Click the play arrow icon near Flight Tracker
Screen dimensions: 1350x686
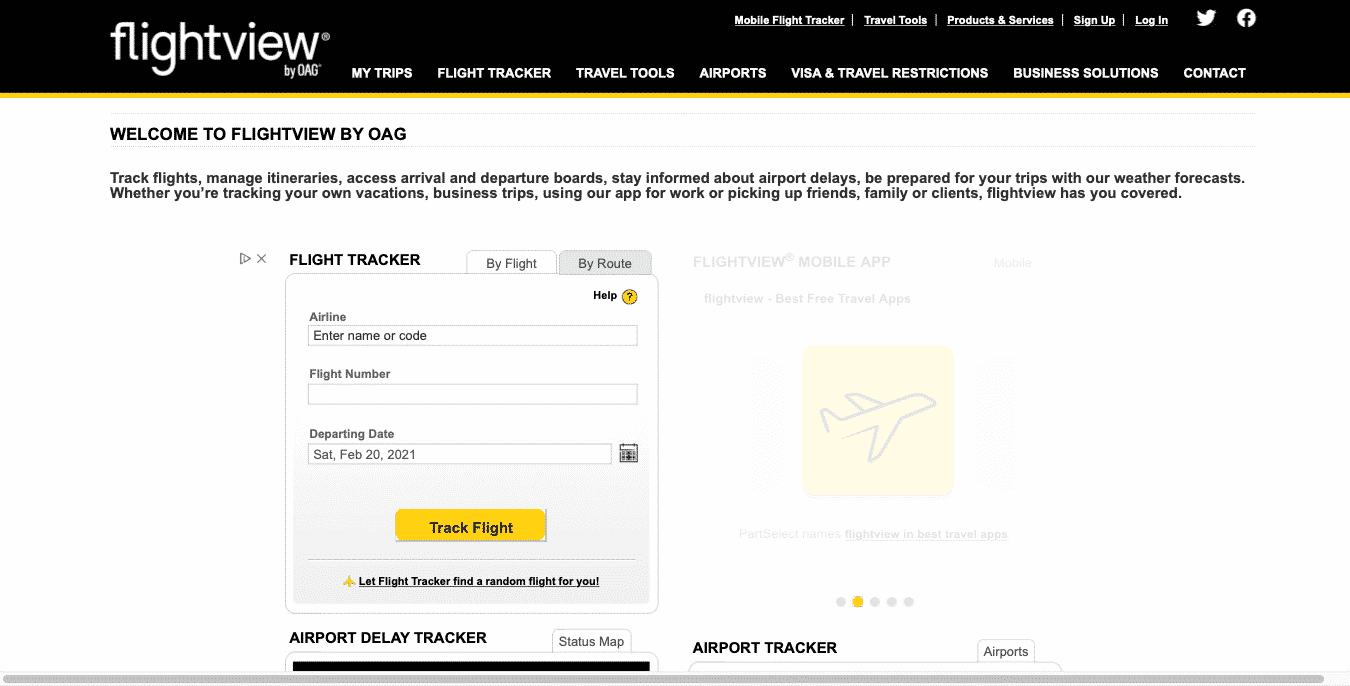click(x=245, y=258)
